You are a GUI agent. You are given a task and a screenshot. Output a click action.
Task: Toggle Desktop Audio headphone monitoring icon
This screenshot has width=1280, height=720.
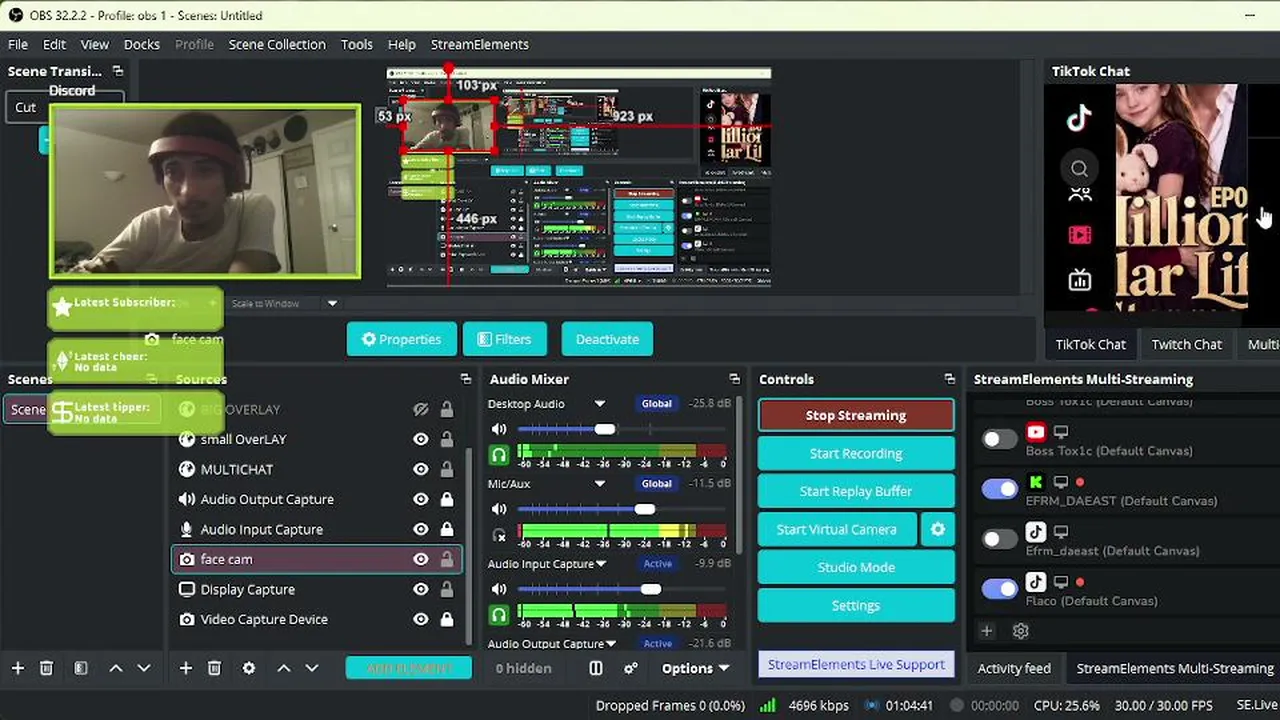(x=499, y=455)
